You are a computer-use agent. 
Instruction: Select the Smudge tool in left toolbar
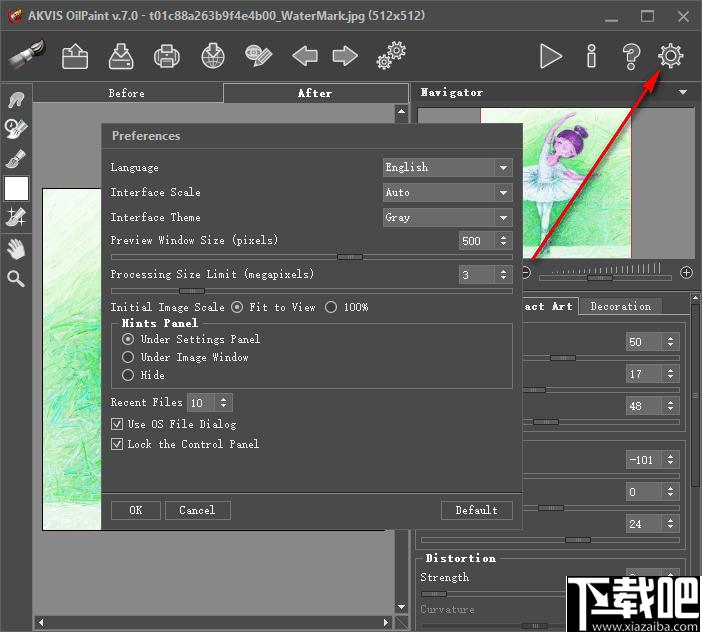point(17,99)
